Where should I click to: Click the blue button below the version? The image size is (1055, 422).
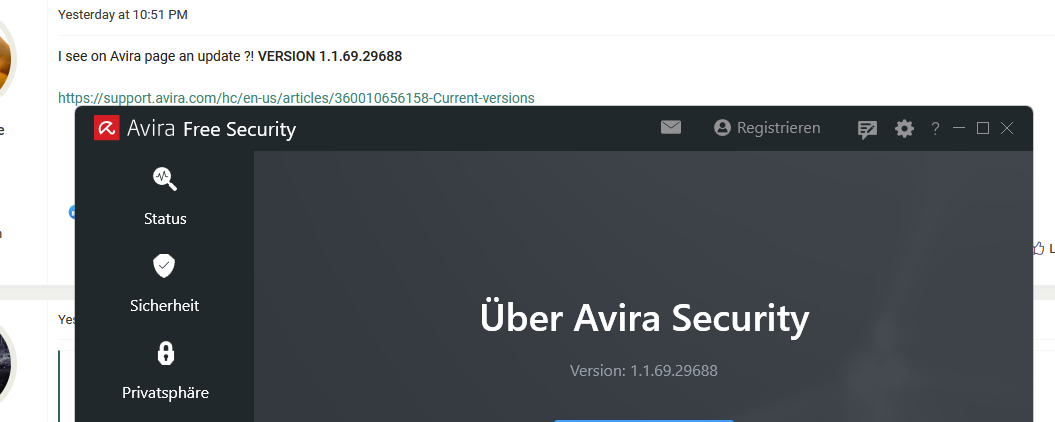[643, 419]
